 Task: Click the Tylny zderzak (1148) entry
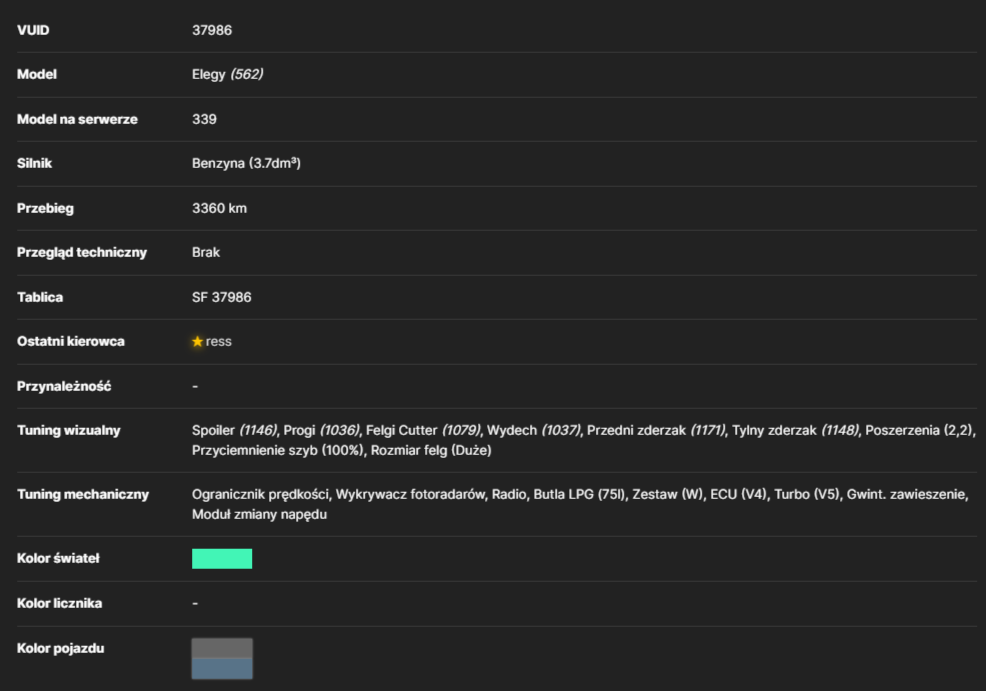pos(795,431)
